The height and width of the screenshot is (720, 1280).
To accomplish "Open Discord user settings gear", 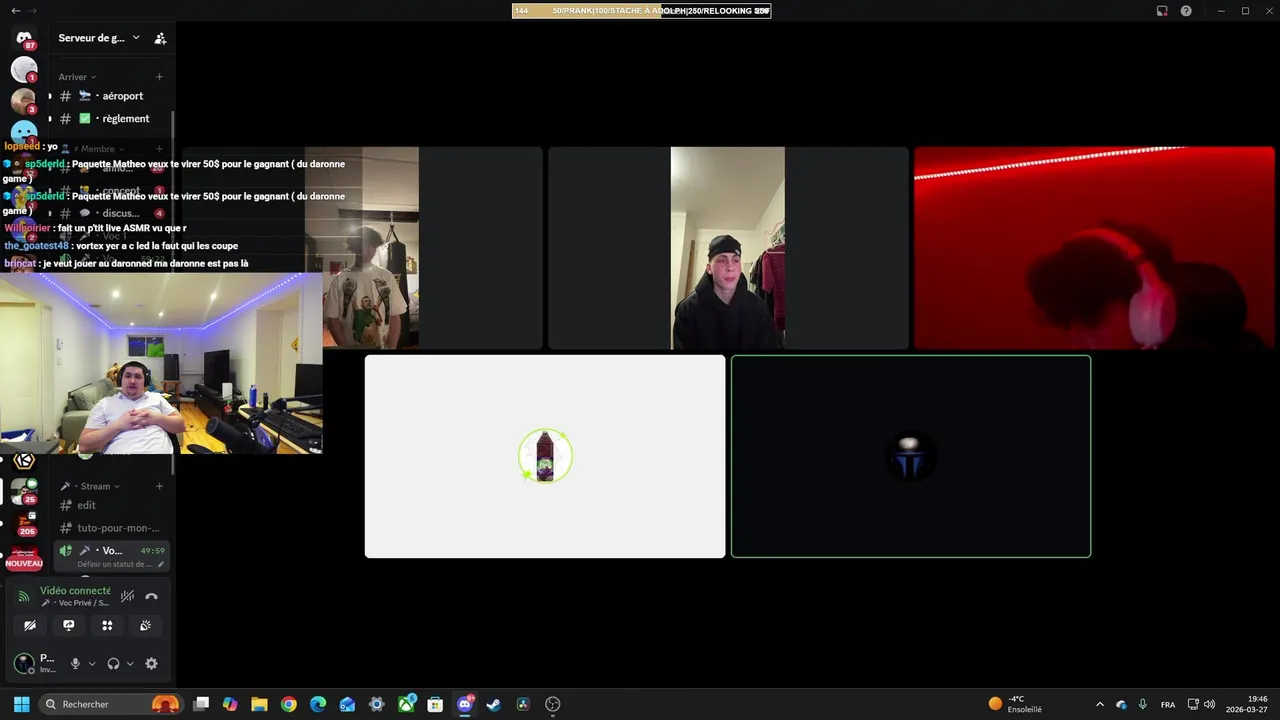I will (152, 663).
